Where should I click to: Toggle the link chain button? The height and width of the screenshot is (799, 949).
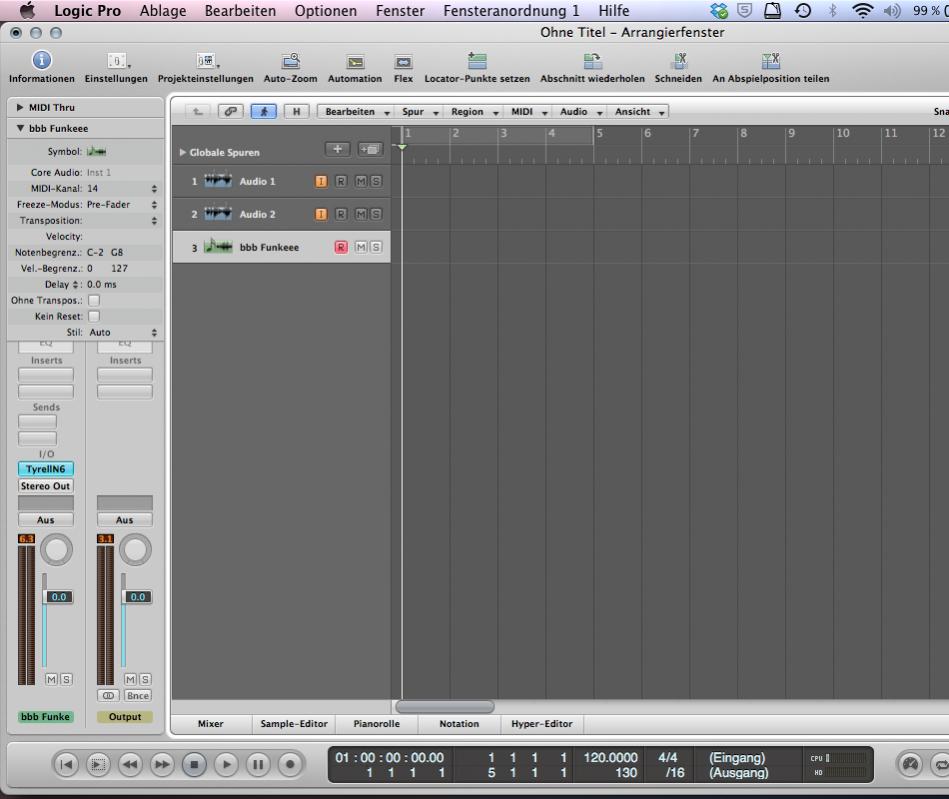(x=231, y=111)
